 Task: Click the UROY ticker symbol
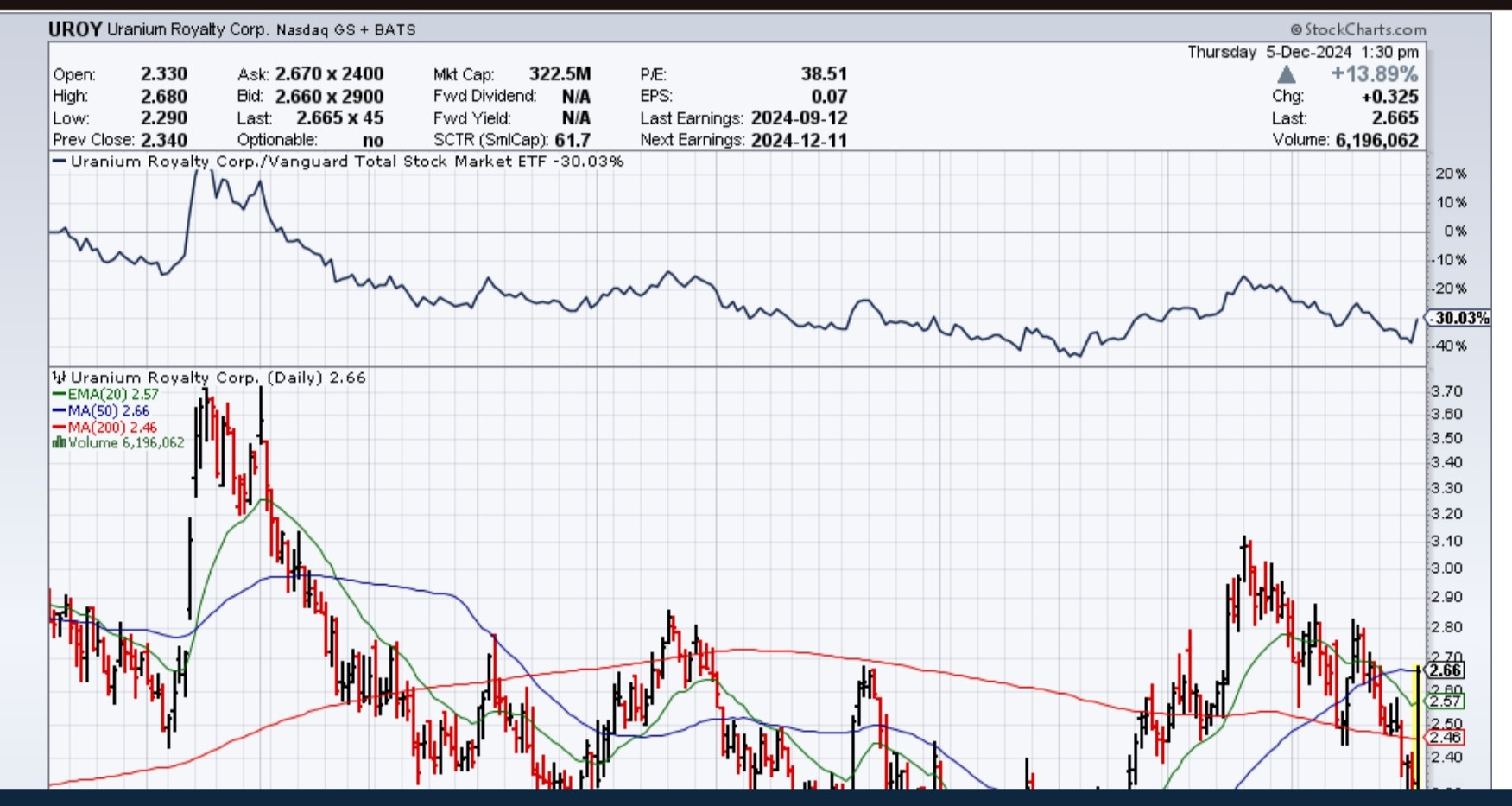tap(75, 29)
